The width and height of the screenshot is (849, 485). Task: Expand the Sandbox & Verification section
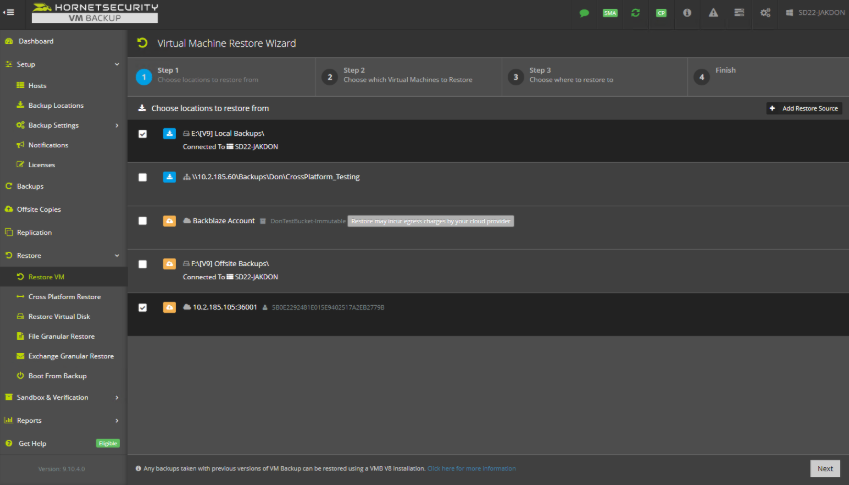pos(63,397)
